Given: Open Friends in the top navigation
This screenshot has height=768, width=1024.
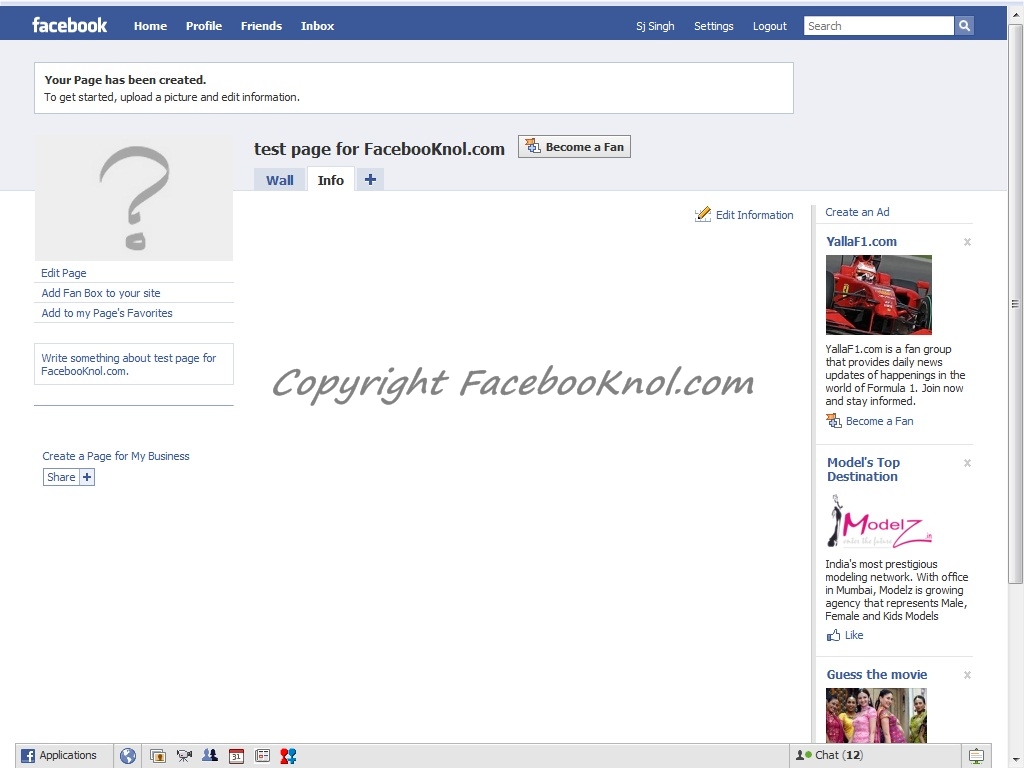Looking at the screenshot, I should (261, 26).
